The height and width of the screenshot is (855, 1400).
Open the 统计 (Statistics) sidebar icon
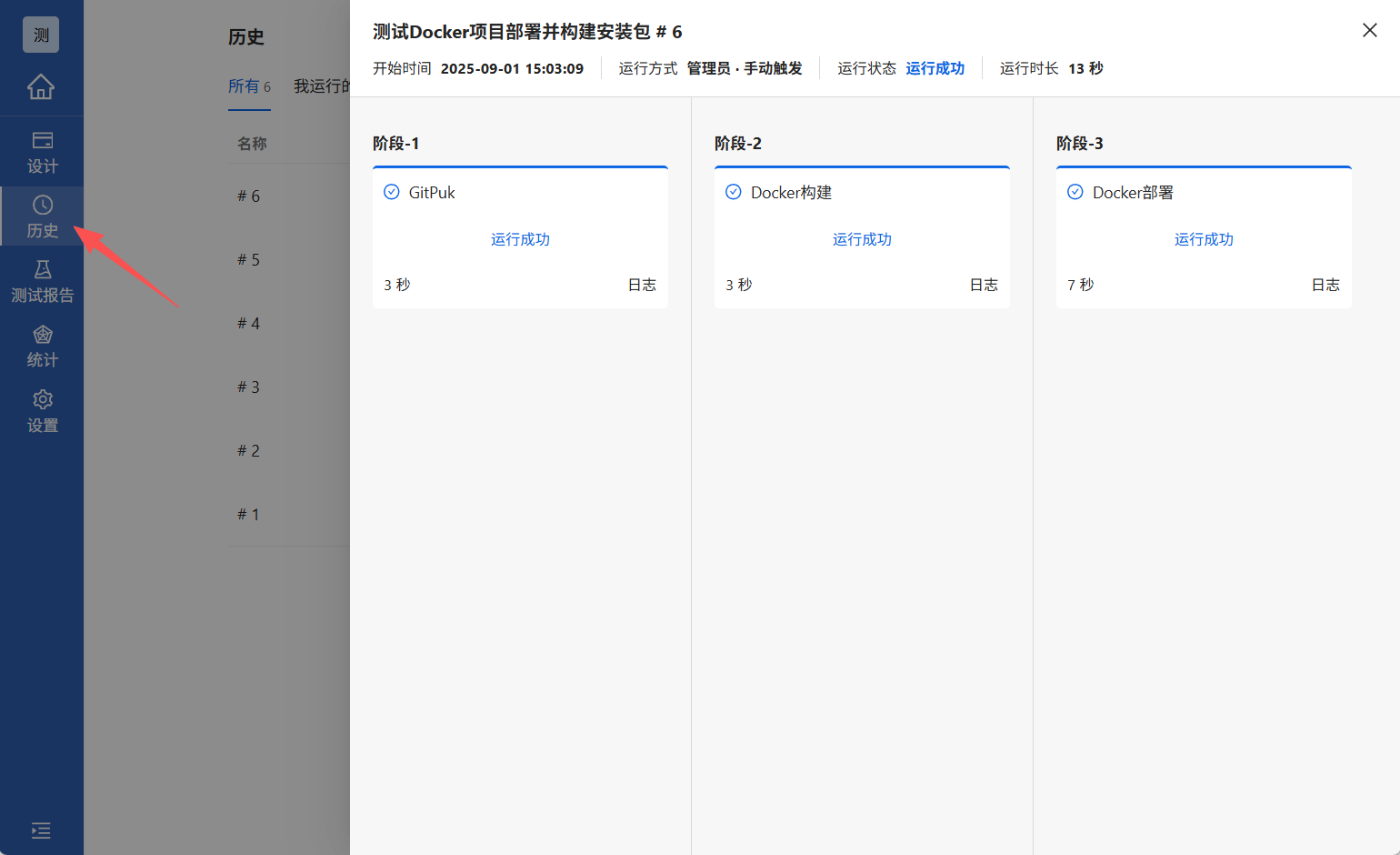click(x=42, y=346)
